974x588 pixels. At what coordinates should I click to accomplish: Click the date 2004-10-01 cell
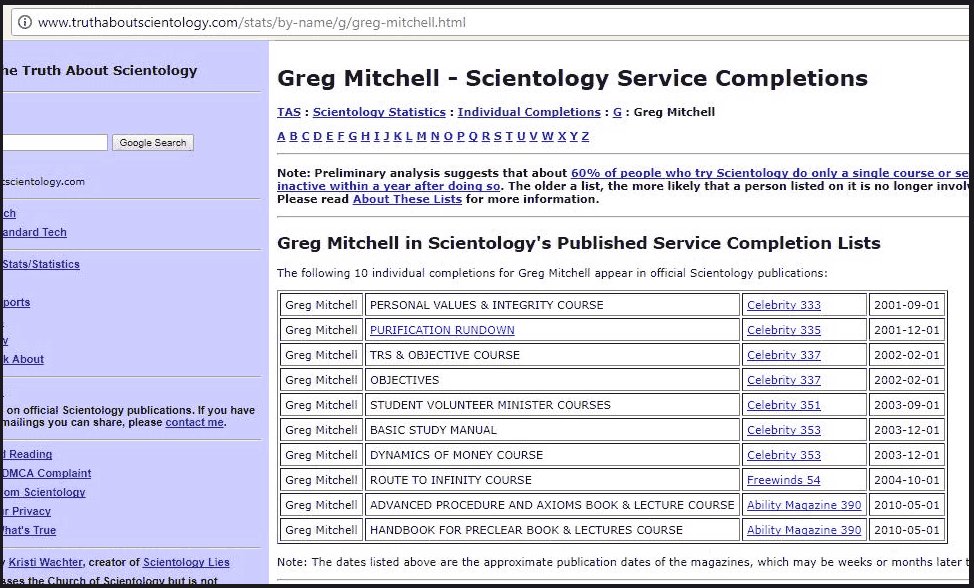[907, 480]
